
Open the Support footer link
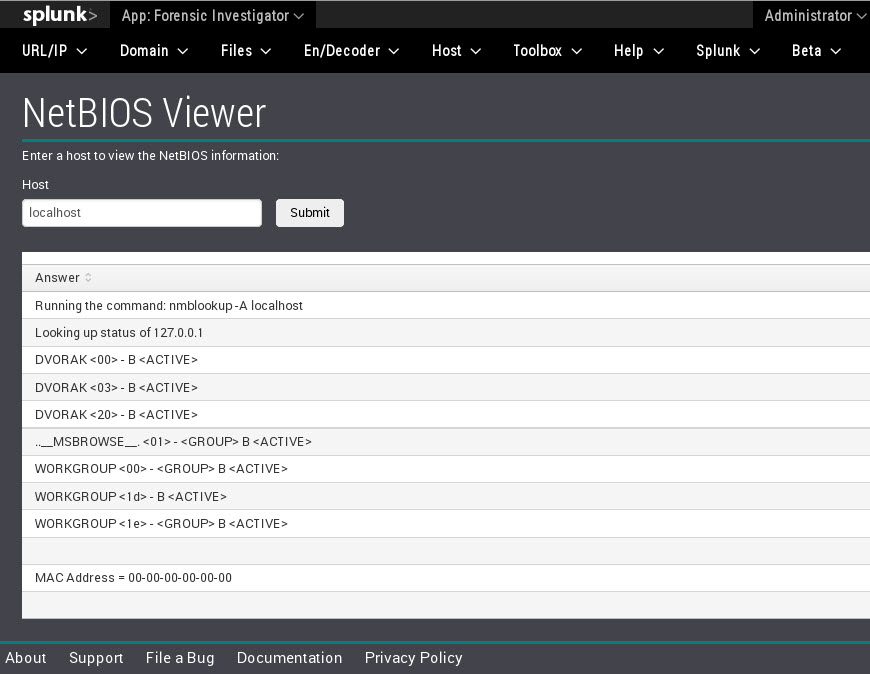click(x=96, y=658)
